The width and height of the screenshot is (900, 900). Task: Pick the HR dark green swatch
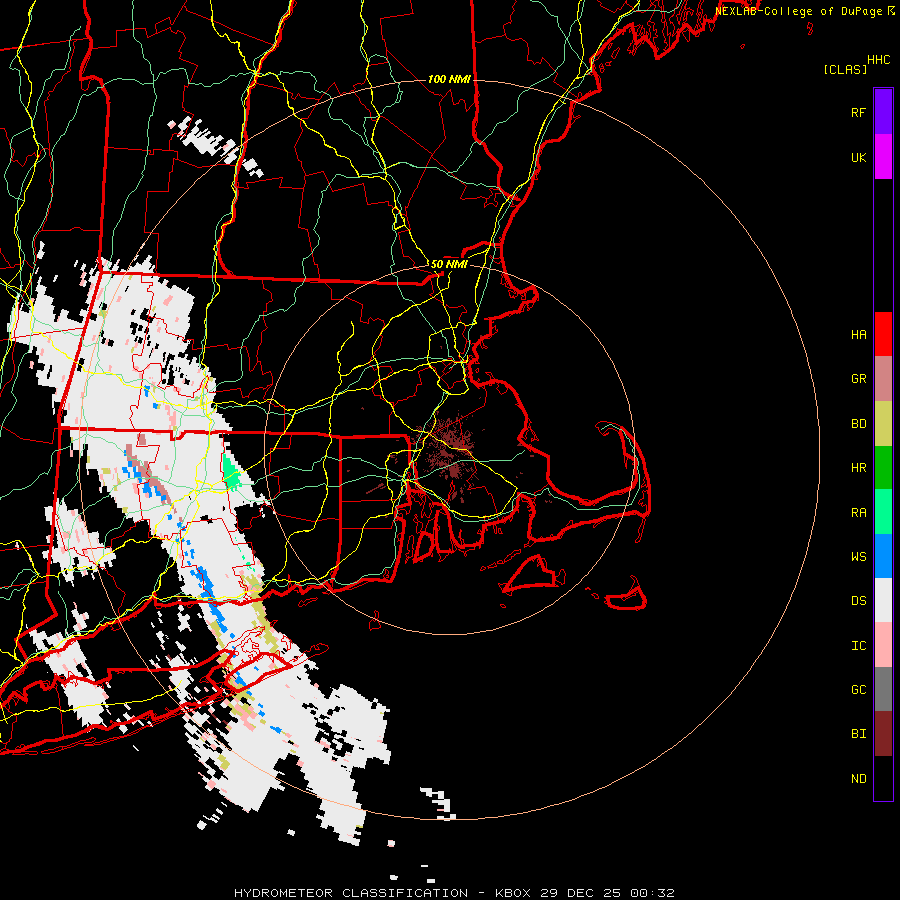pyautogui.click(x=883, y=468)
